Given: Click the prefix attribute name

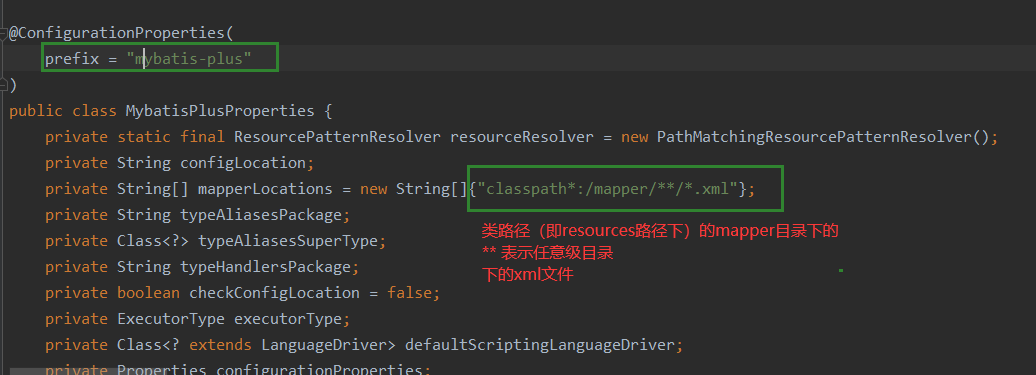Looking at the screenshot, I should click(72, 59).
